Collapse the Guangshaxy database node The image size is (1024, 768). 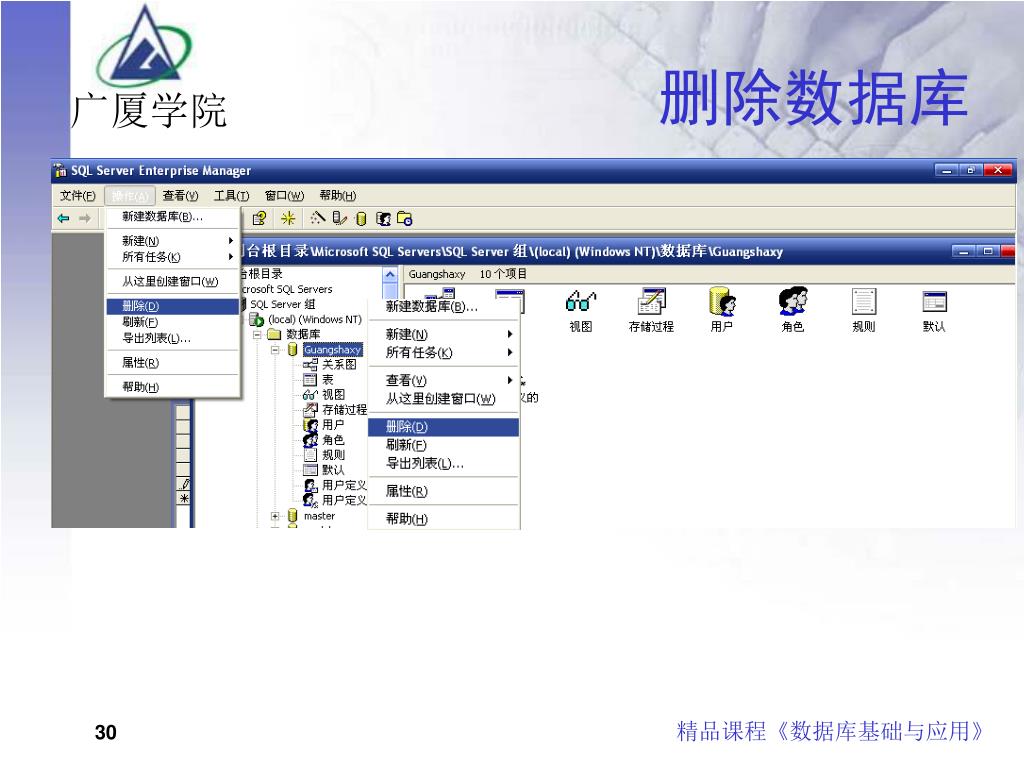pos(275,350)
